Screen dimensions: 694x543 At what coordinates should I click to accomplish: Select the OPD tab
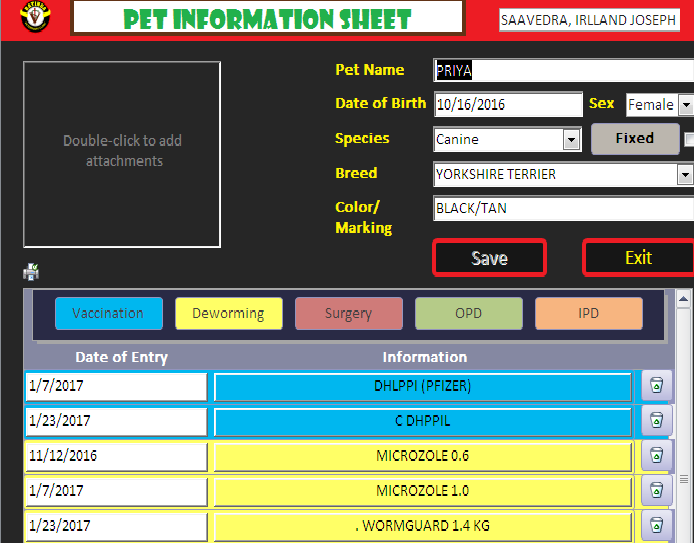pyautogui.click(x=468, y=313)
